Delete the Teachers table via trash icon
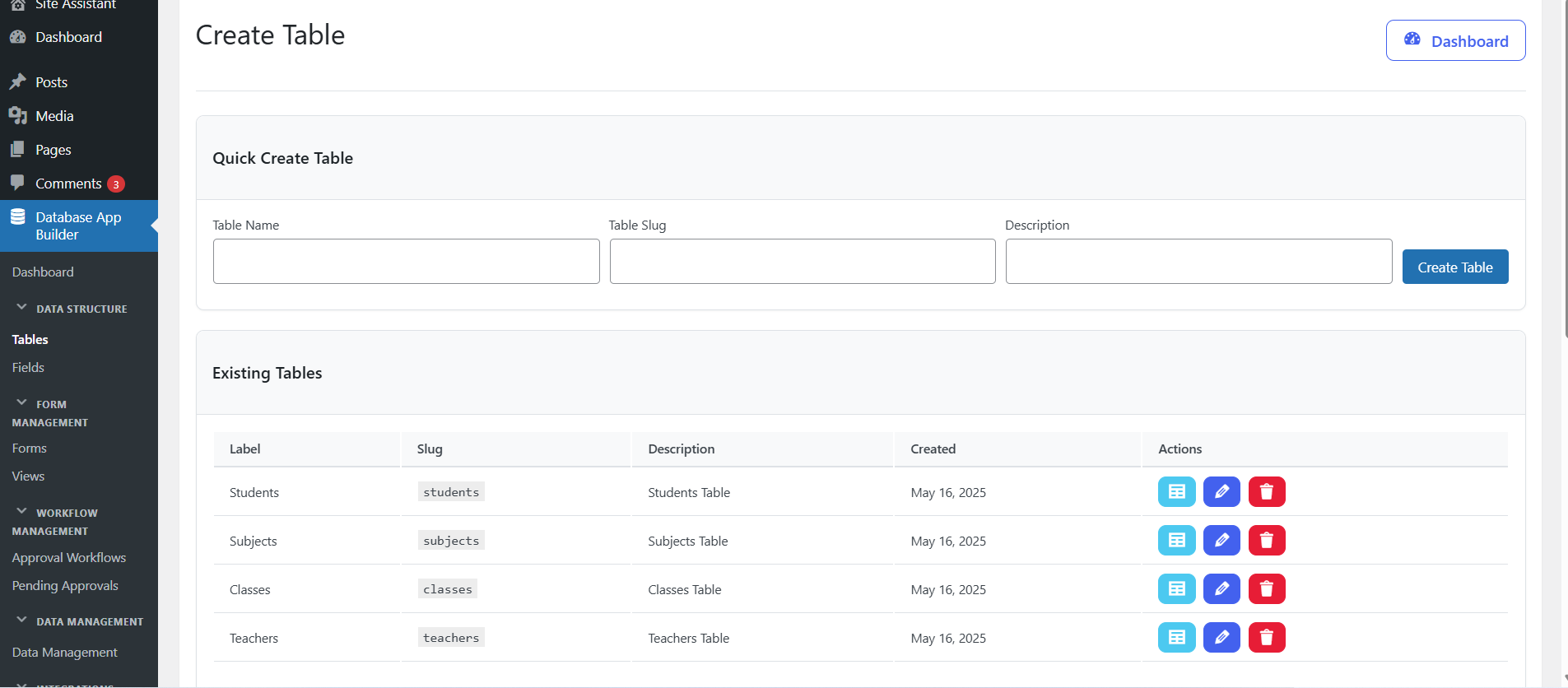The height and width of the screenshot is (688, 1568). click(1267, 638)
